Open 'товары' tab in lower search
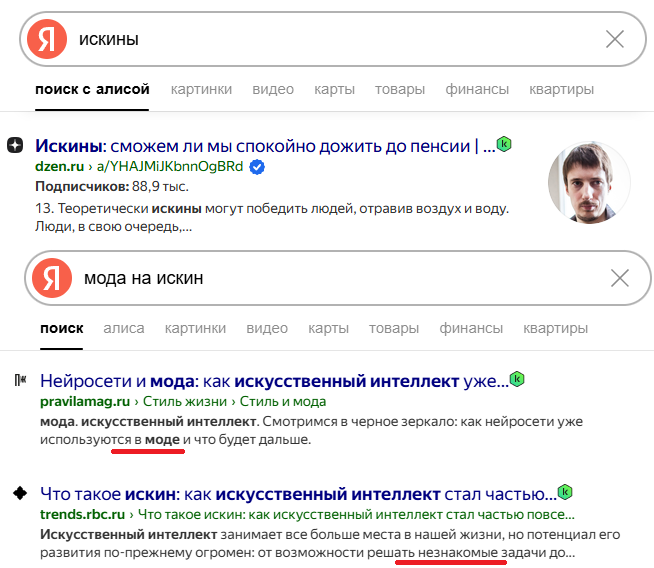654x568 pixels. pyautogui.click(x=394, y=328)
